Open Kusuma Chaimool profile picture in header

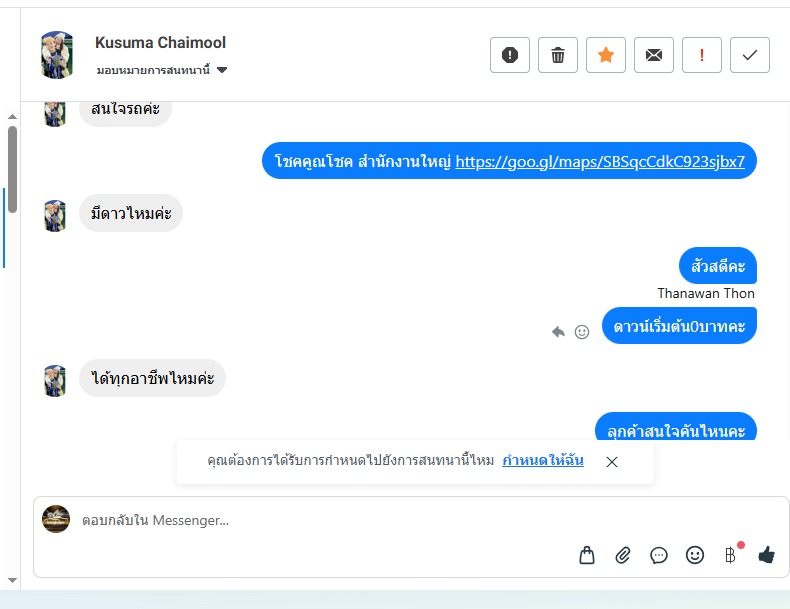click(57, 54)
